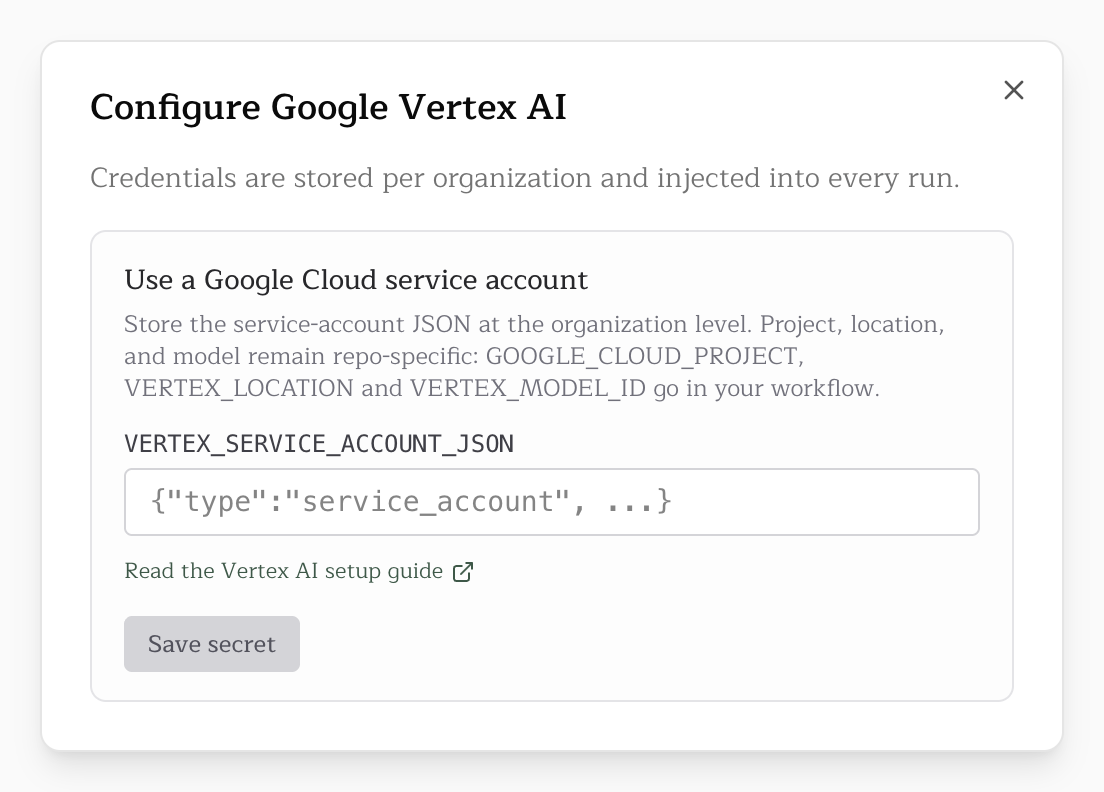This screenshot has width=1104, height=792.
Task: Click the VERTEX_SERVICE_ACCOUNT_JSON input field
Action: tap(551, 502)
